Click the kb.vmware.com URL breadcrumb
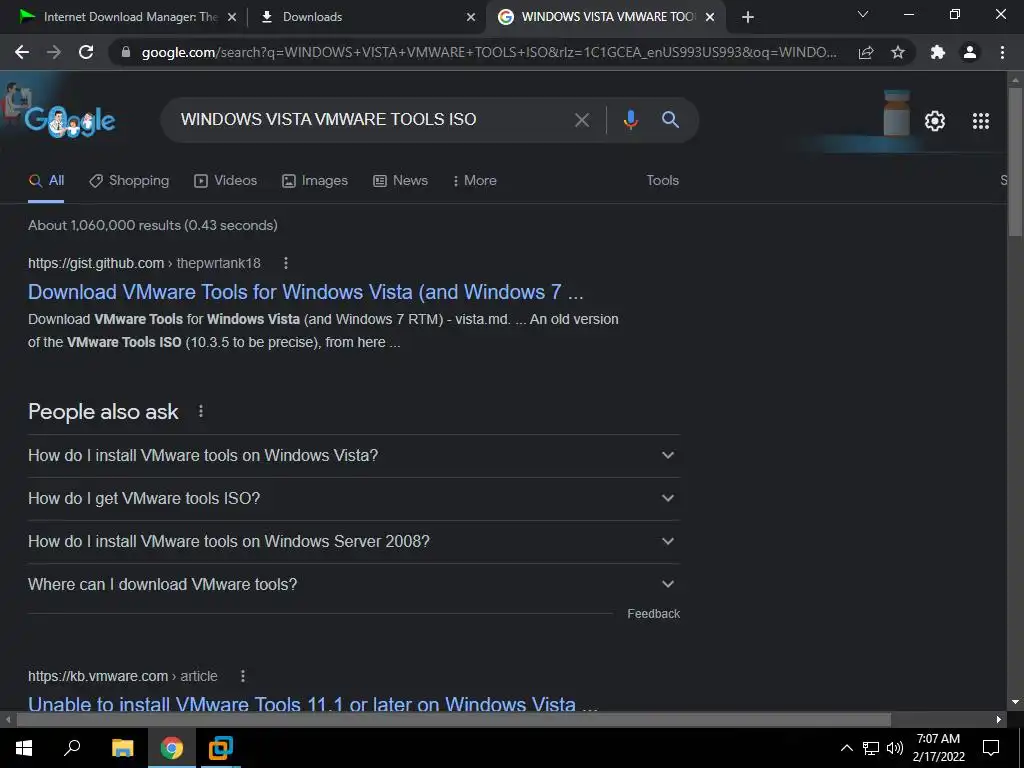 click(x=123, y=676)
